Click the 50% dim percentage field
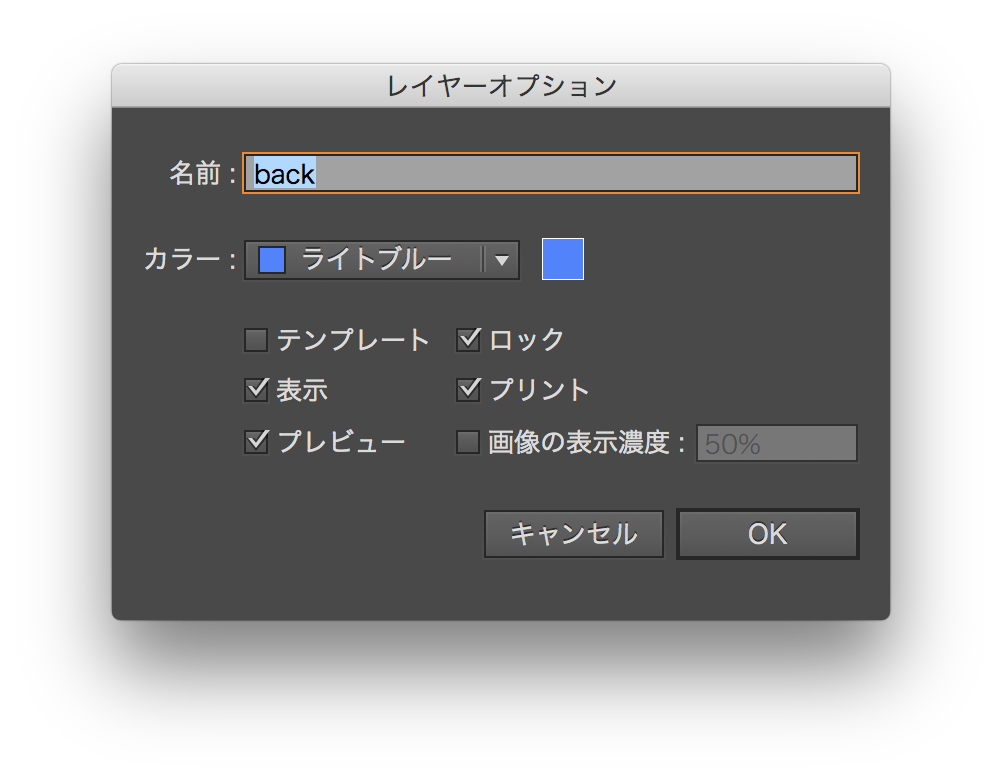 pyautogui.click(x=776, y=443)
